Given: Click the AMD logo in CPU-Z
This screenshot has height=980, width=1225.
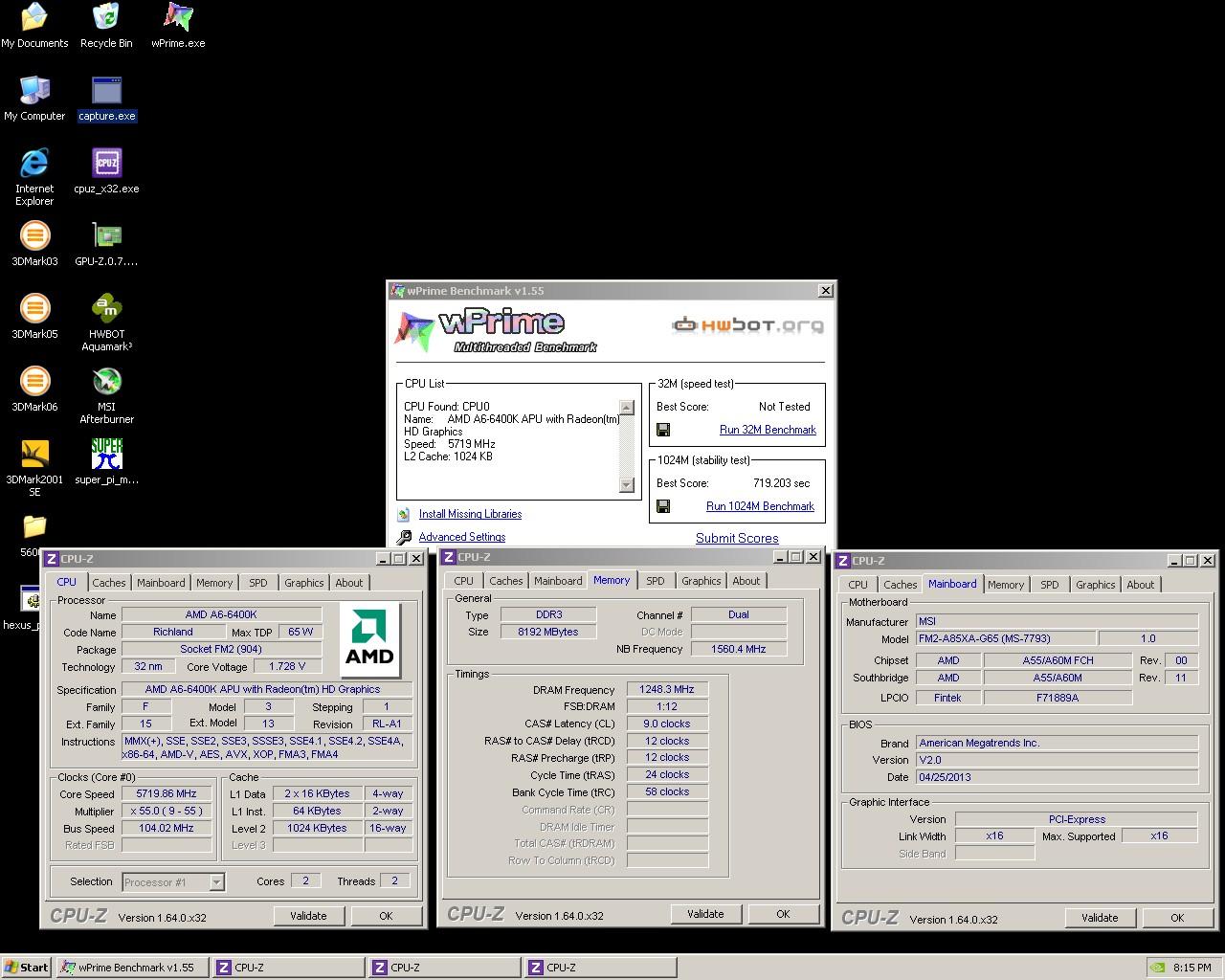Looking at the screenshot, I should (x=369, y=639).
